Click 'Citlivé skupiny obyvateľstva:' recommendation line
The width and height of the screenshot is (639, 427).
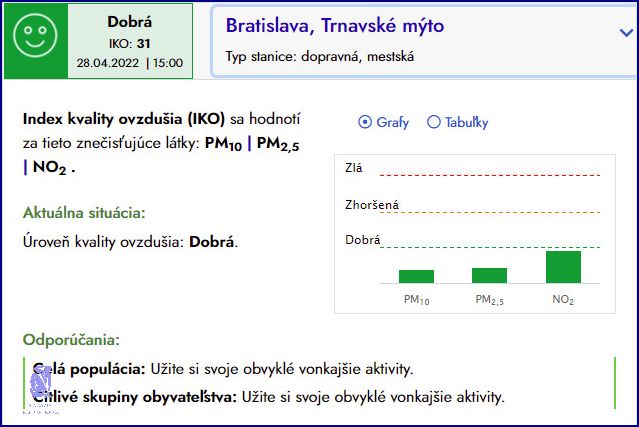(x=269, y=397)
